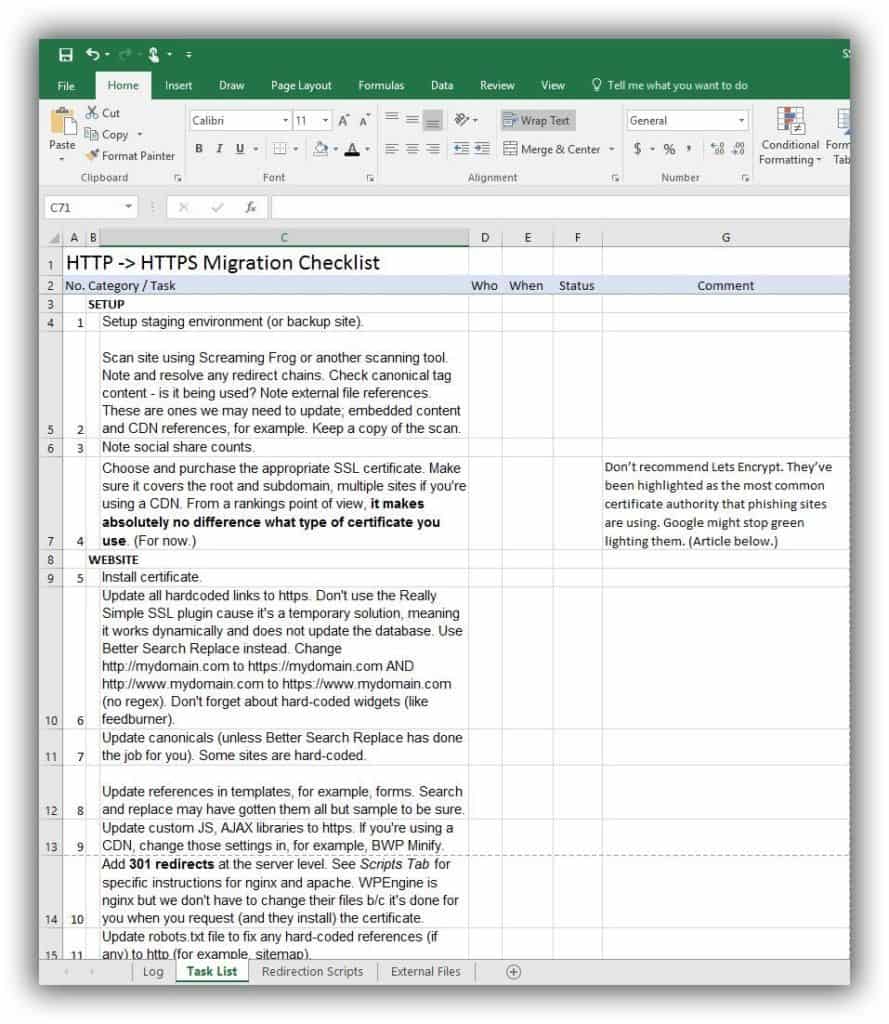This screenshot has height=1024, width=889.
Task: Switch to the Redirection Scripts sheet tab
Action: [312, 971]
